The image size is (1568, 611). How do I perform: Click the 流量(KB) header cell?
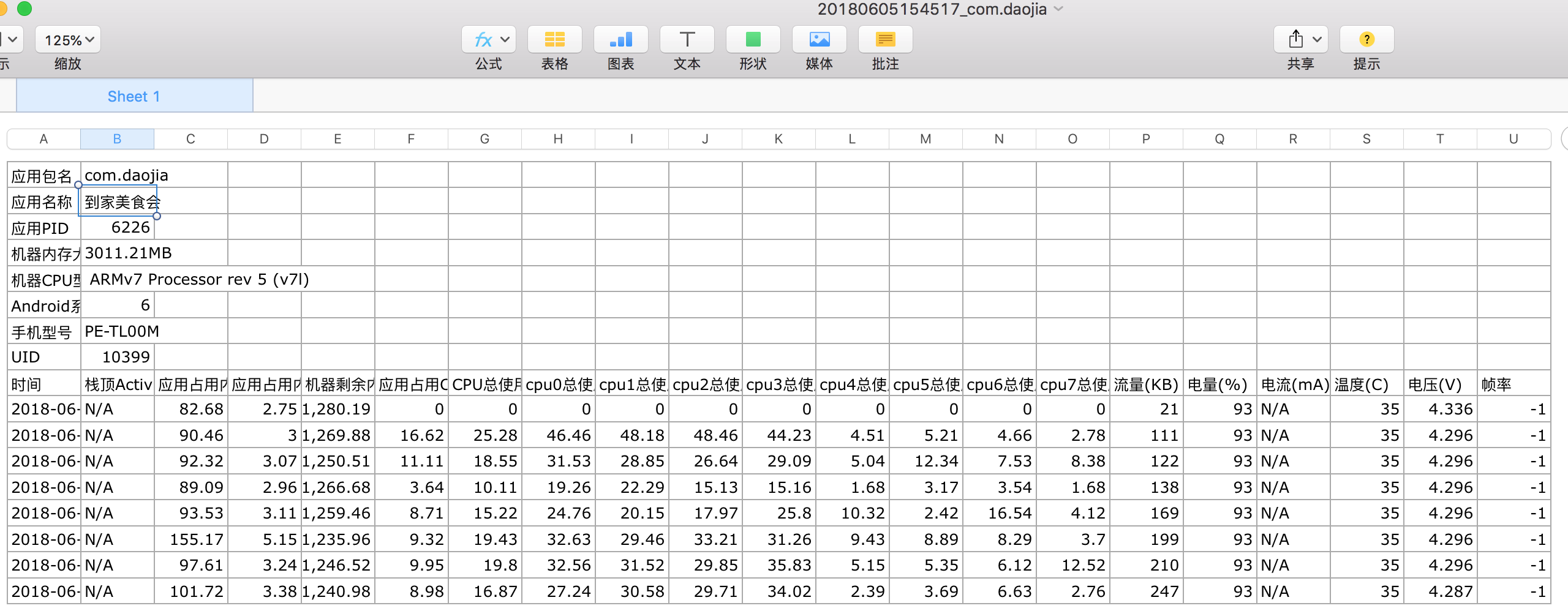coord(1146,384)
